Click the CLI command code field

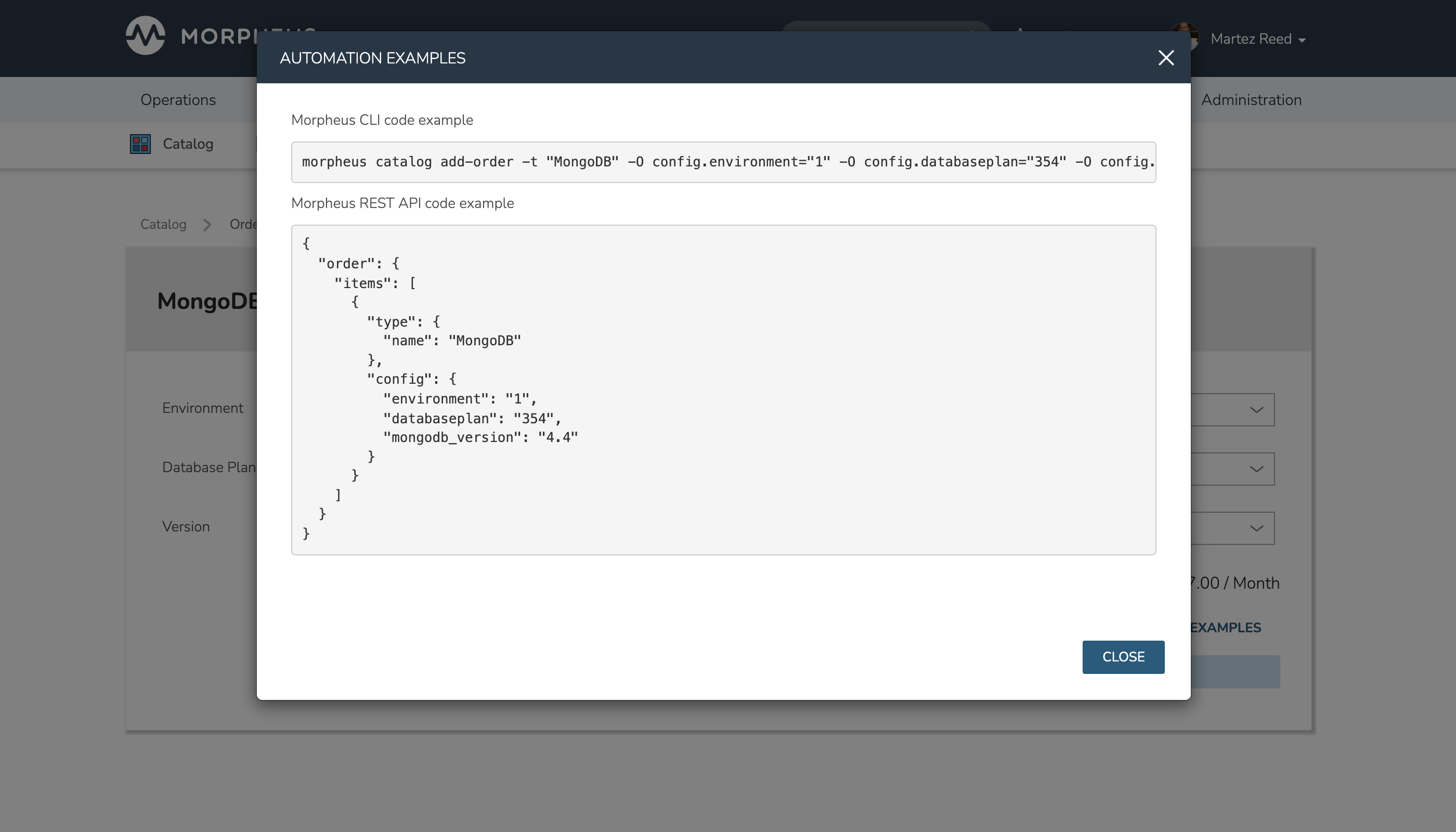coord(723,162)
